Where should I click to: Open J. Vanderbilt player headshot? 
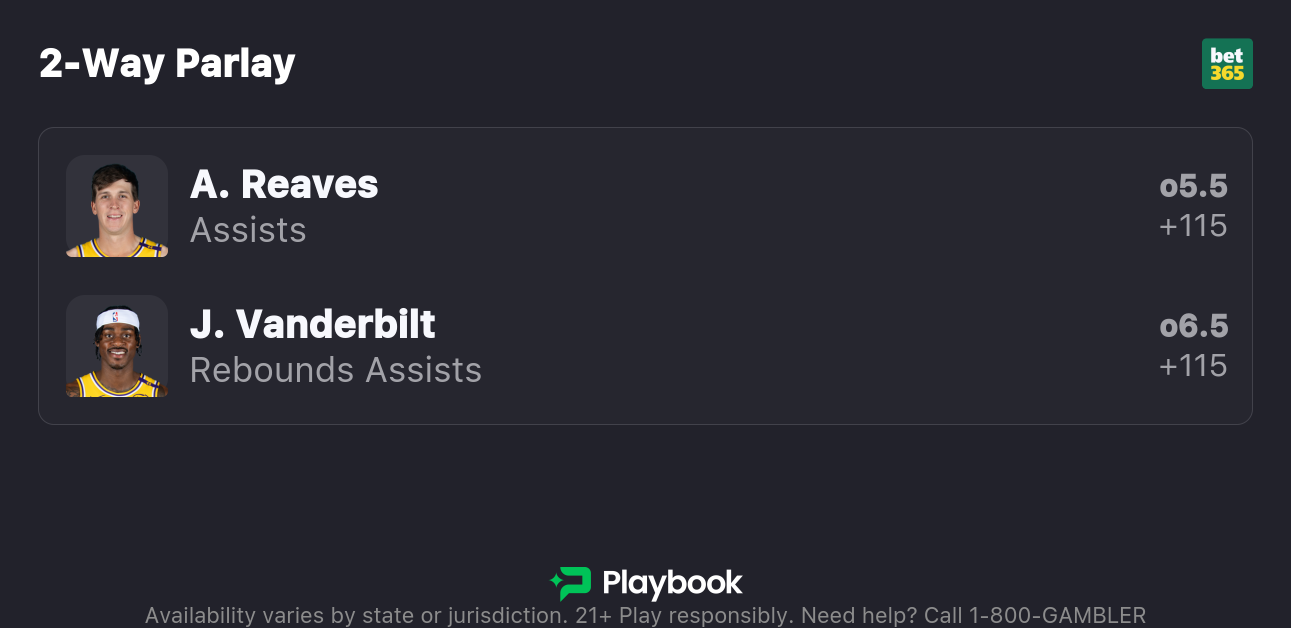pyautogui.click(x=117, y=346)
